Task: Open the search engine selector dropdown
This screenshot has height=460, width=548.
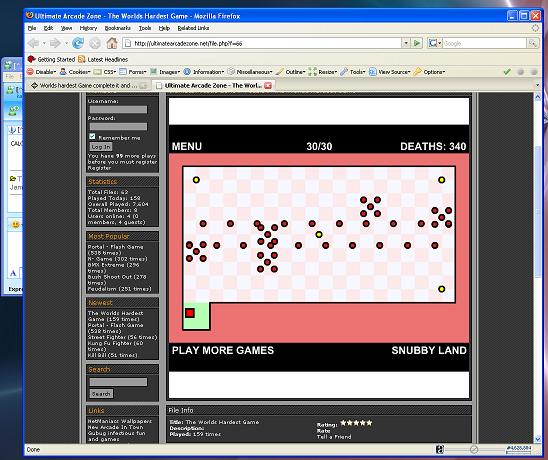Action: pyautogui.click(x=435, y=43)
